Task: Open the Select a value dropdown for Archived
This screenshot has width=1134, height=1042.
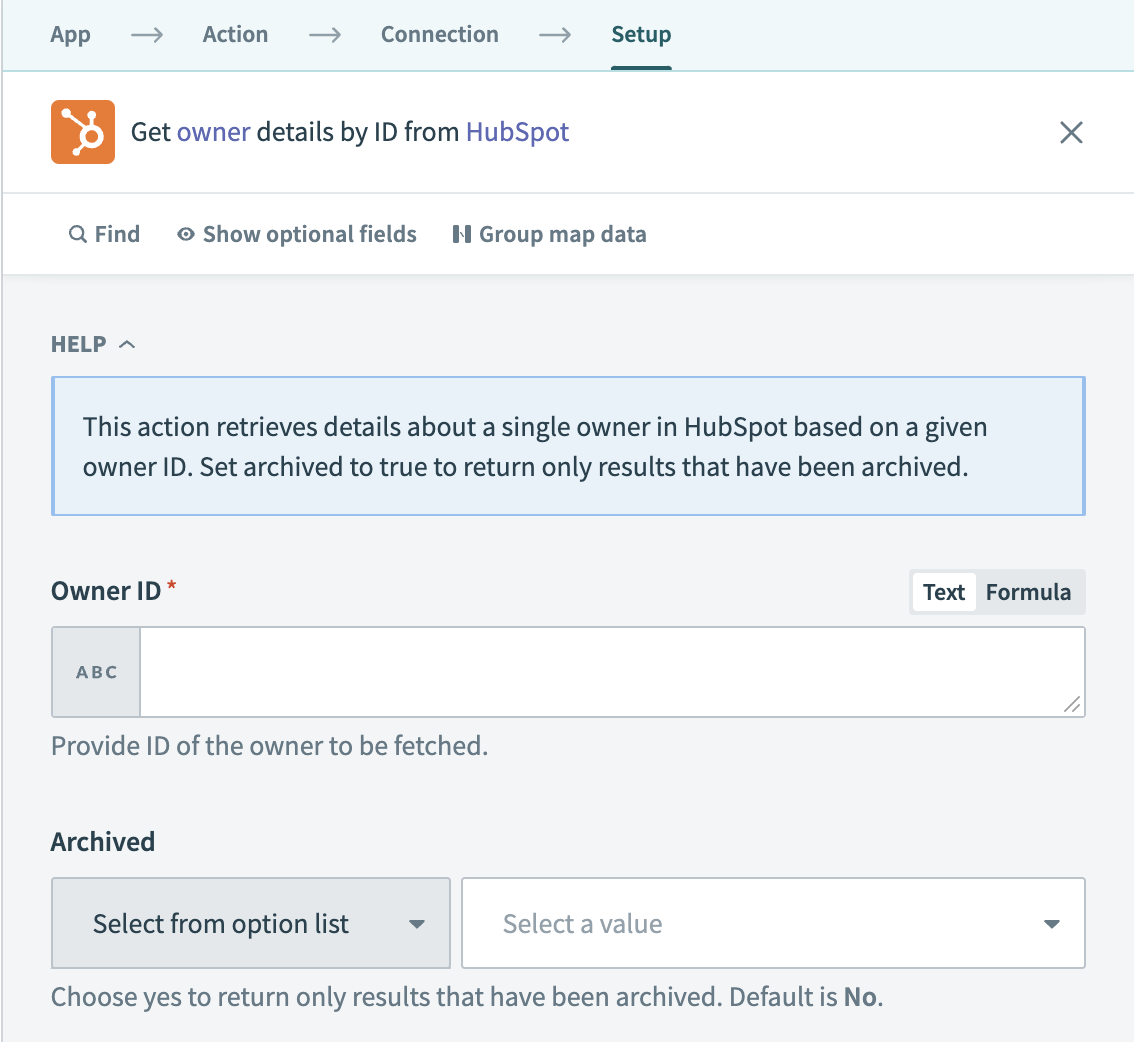Action: pos(773,923)
